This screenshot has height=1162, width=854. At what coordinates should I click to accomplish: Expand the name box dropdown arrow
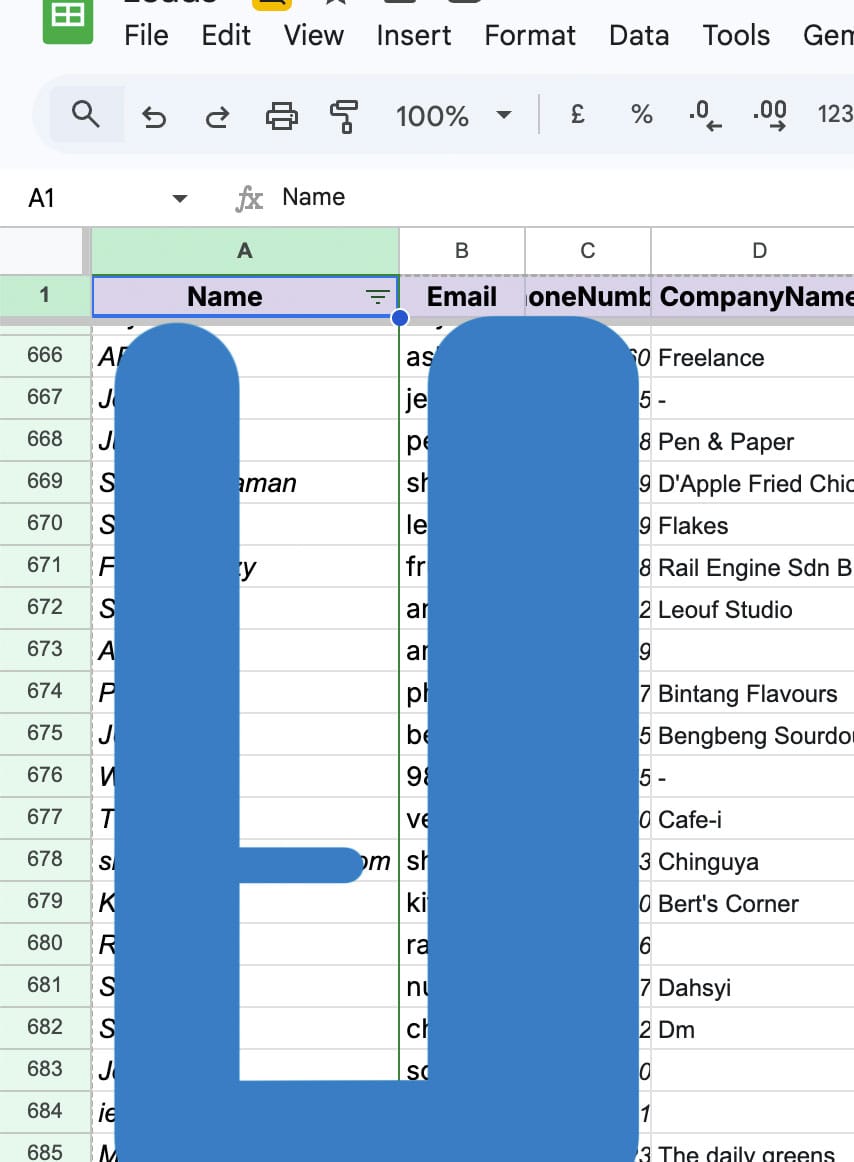click(180, 198)
